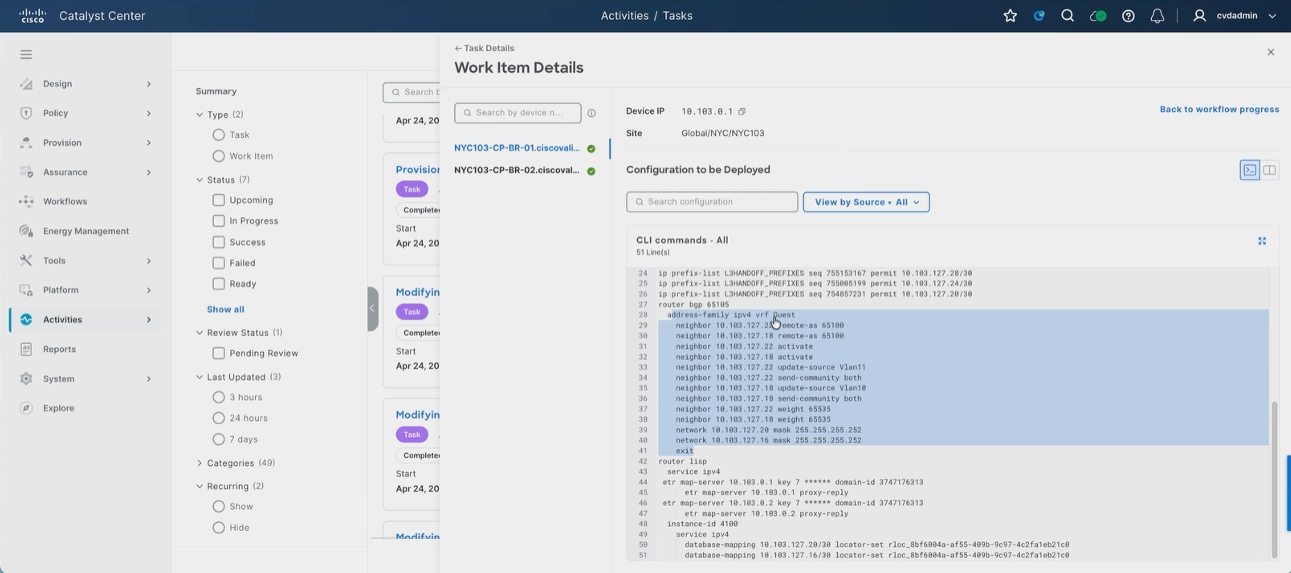Check the In Progress status checkbox

pyautogui.click(x=218, y=221)
